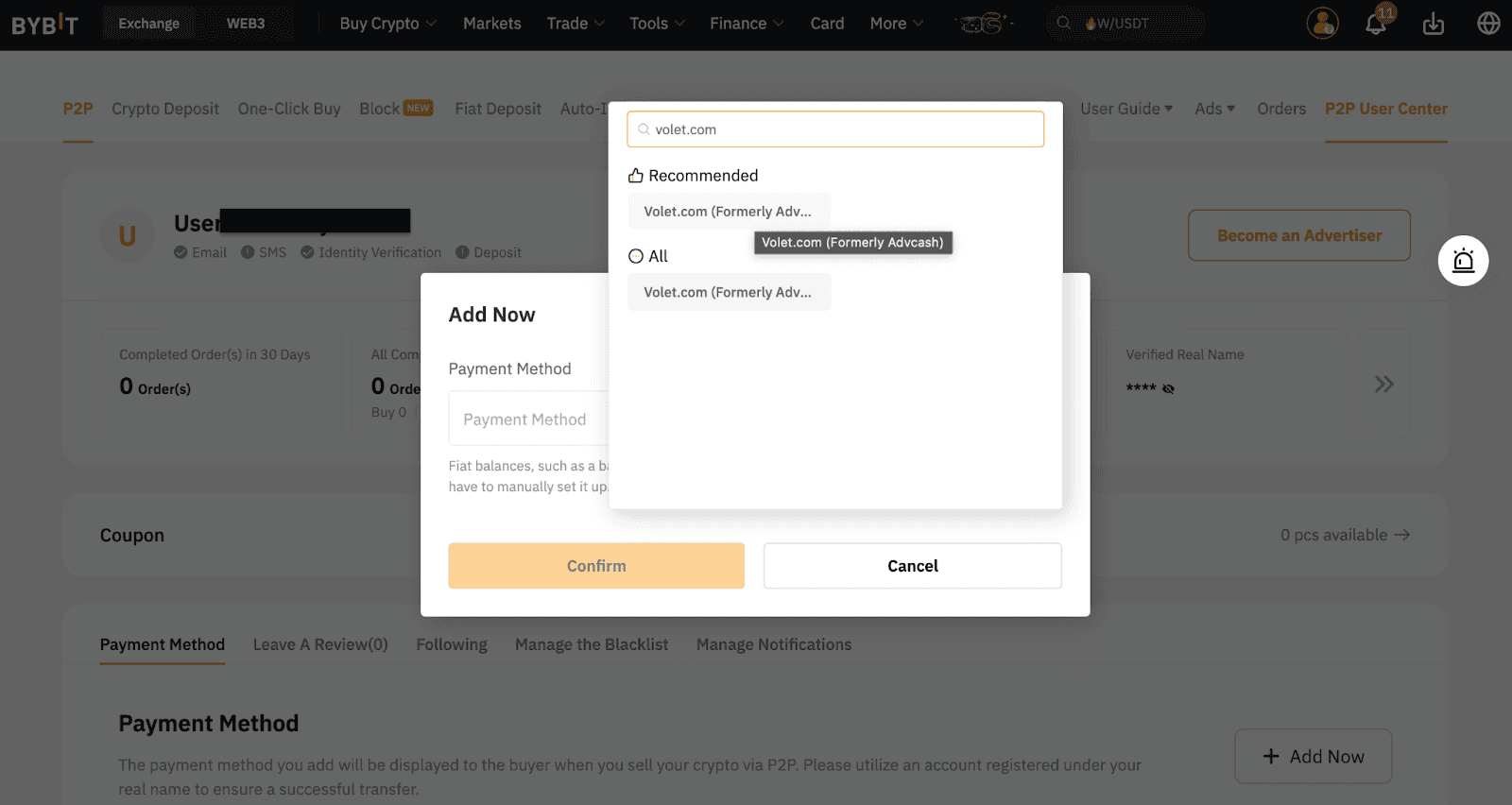Select the All radio option
The width and height of the screenshot is (1512, 805).
636,256
